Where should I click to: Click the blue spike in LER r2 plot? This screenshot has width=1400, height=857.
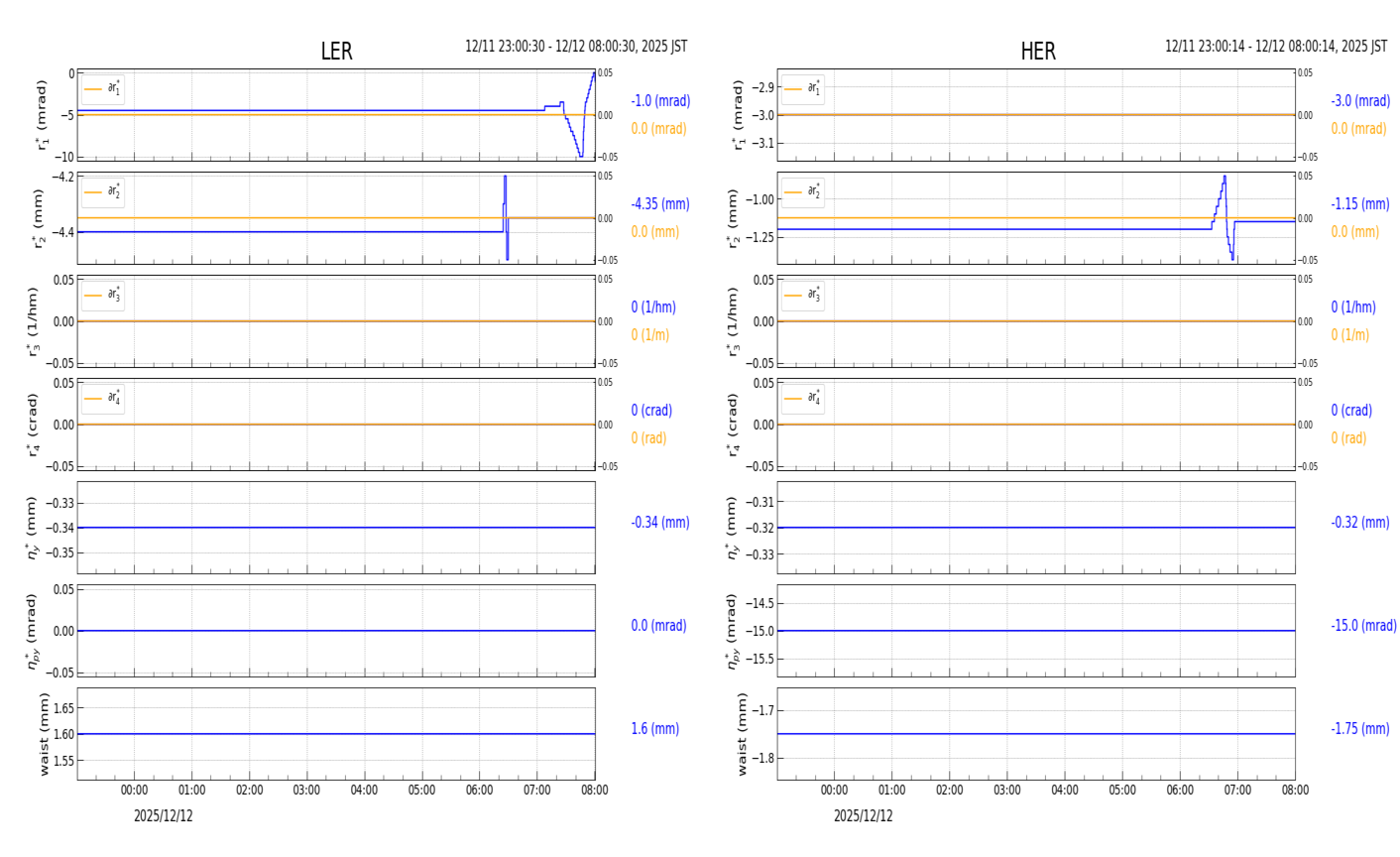tap(506, 217)
